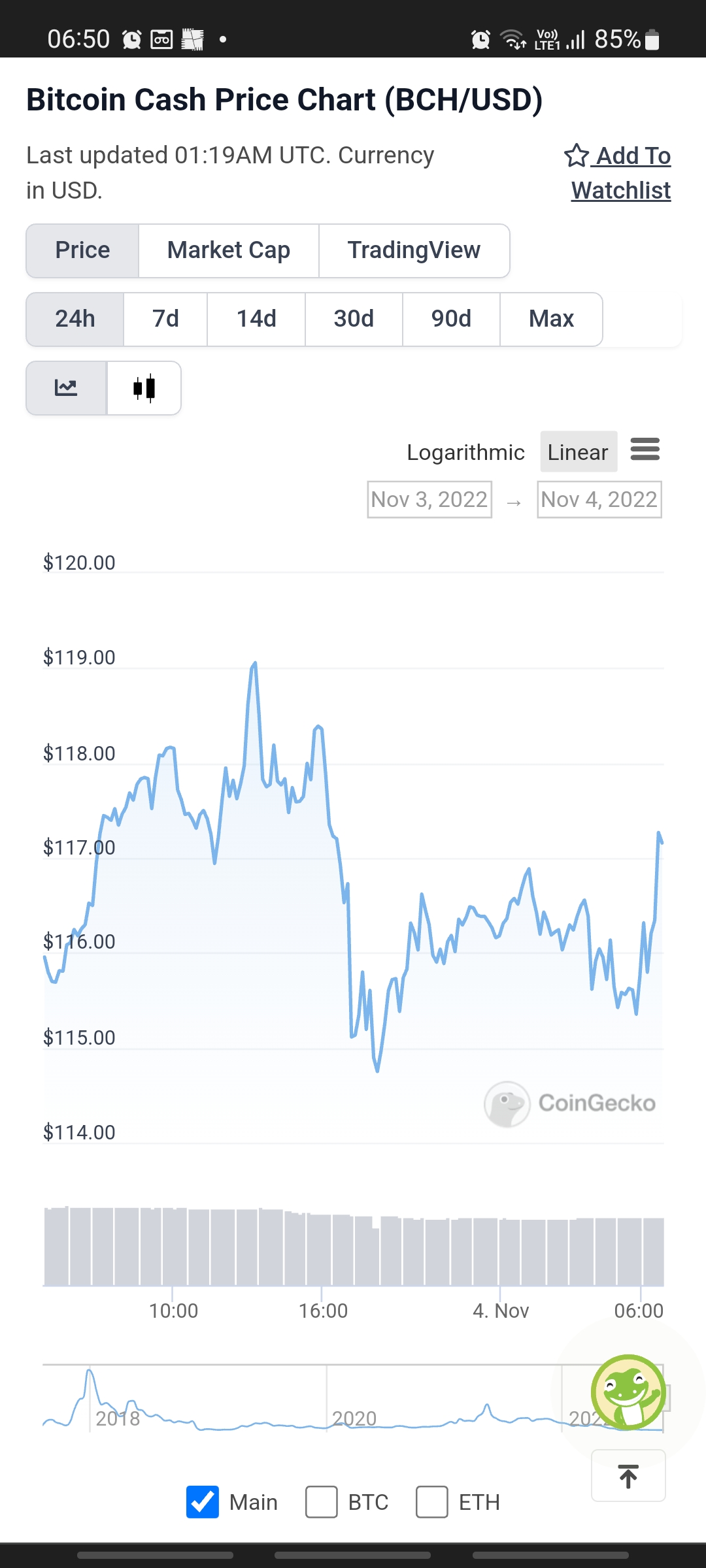This screenshot has width=706, height=1568.
Task: Uncheck the Main checkbox
Action: (x=203, y=1502)
